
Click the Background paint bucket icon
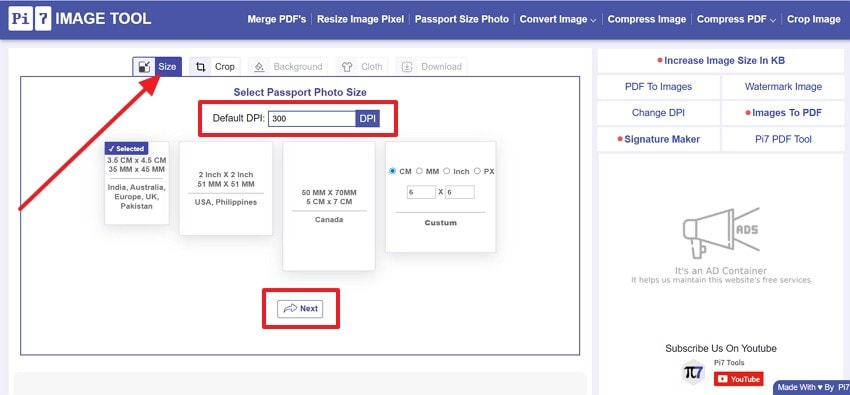pyautogui.click(x=259, y=67)
